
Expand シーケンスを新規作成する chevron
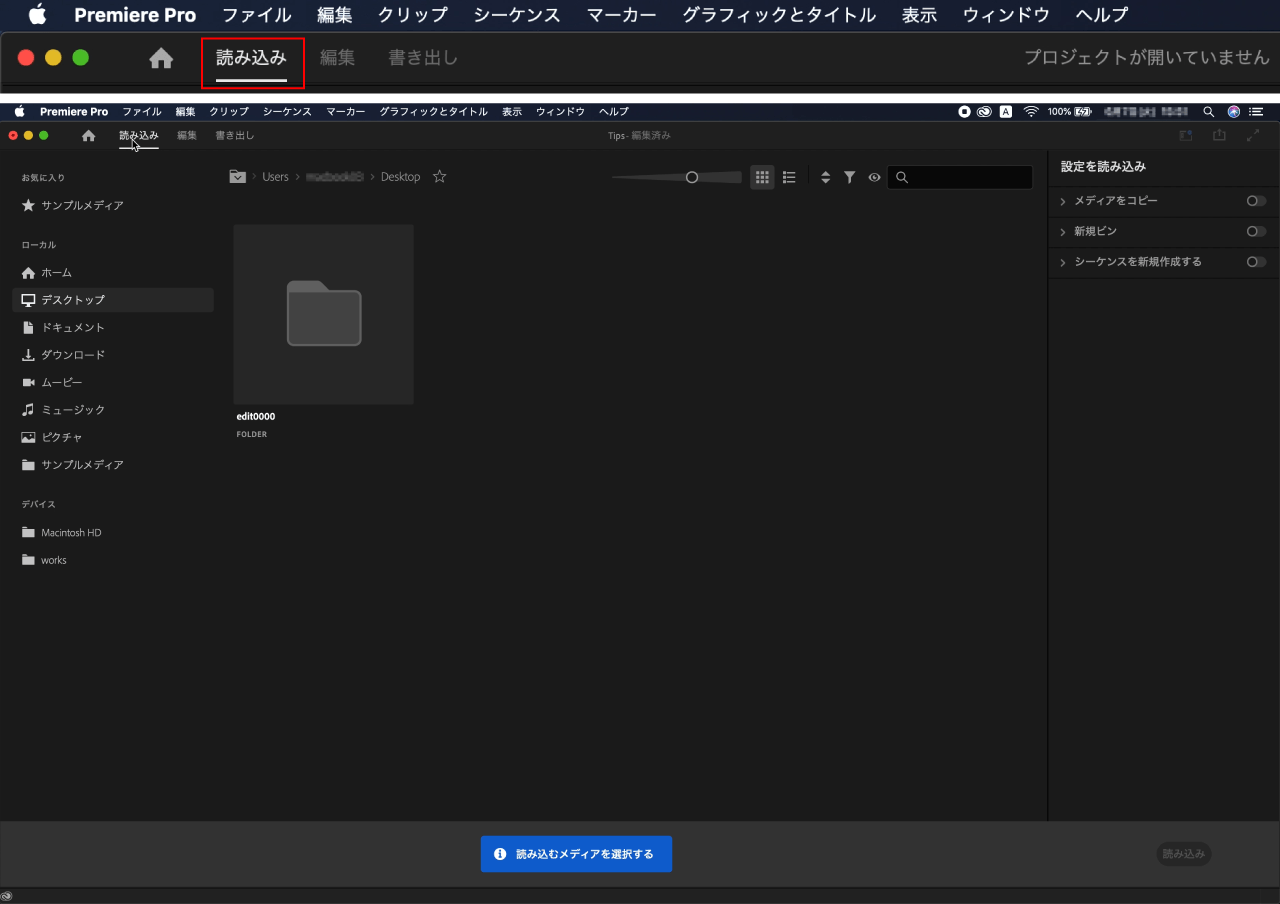[1063, 262]
